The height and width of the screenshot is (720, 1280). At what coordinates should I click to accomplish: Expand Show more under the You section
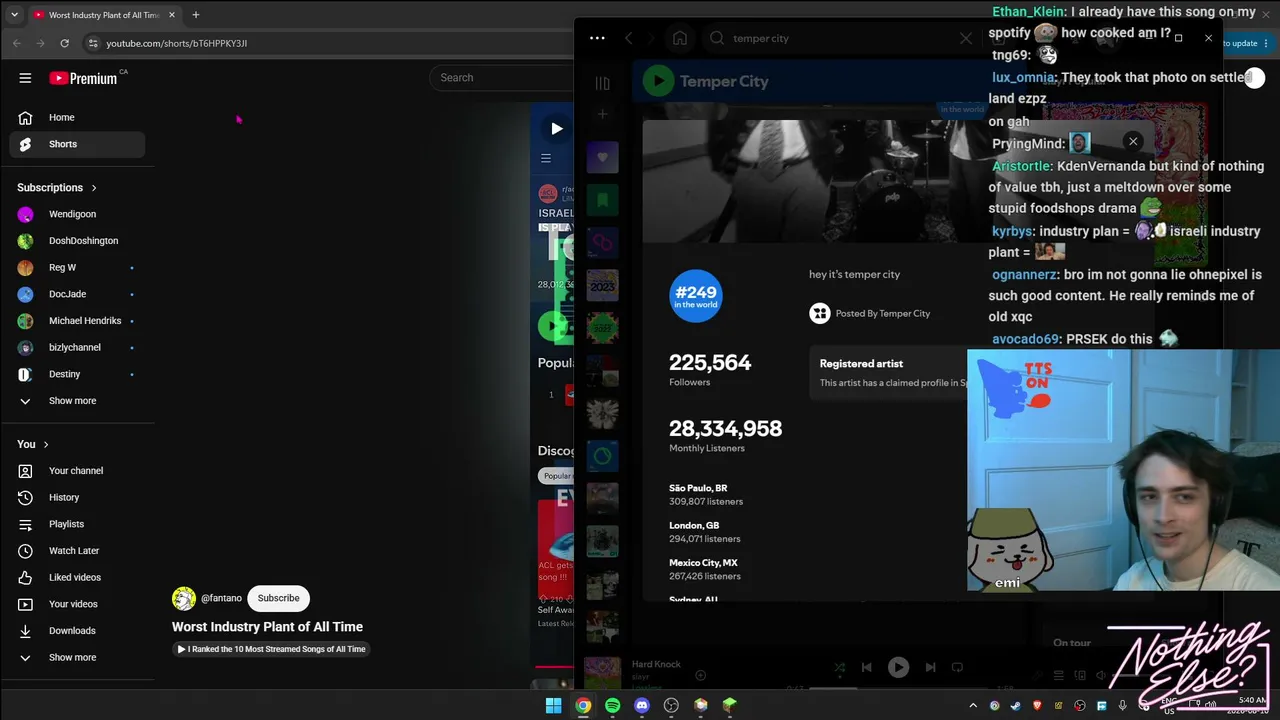[x=77, y=657]
